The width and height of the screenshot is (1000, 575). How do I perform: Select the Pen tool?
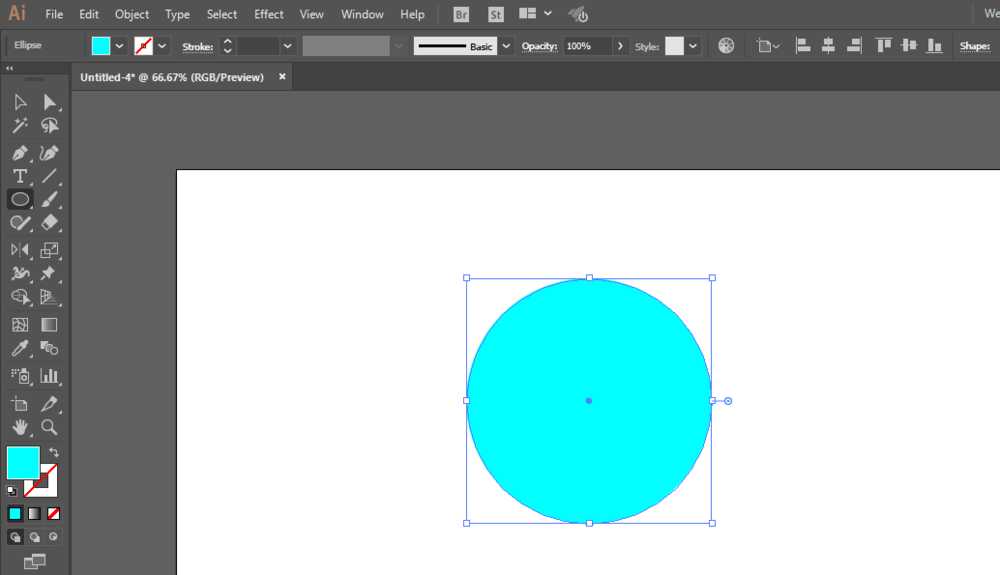(20, 153)
